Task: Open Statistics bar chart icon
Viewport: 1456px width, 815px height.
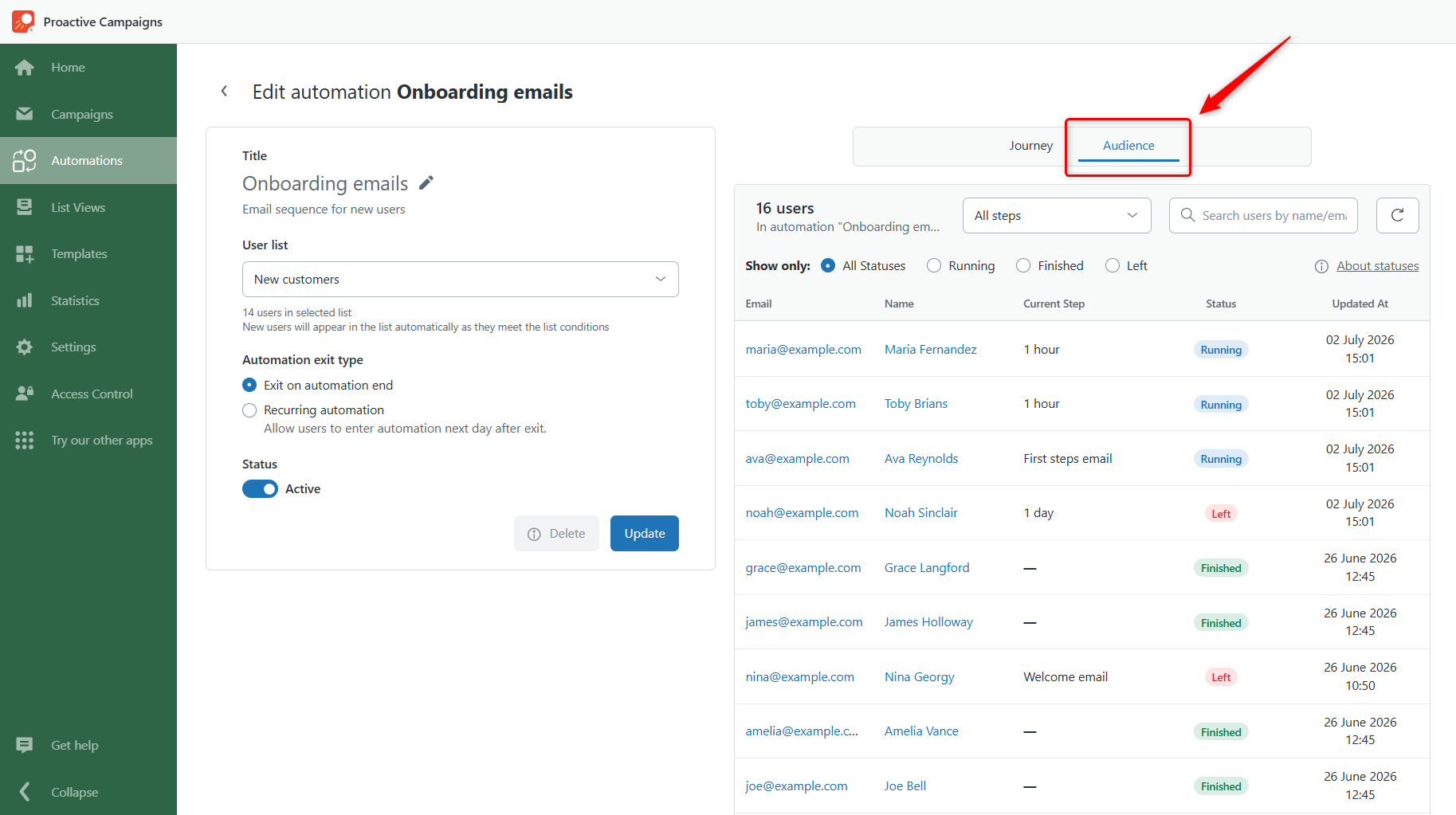Action: coord(25,300)
